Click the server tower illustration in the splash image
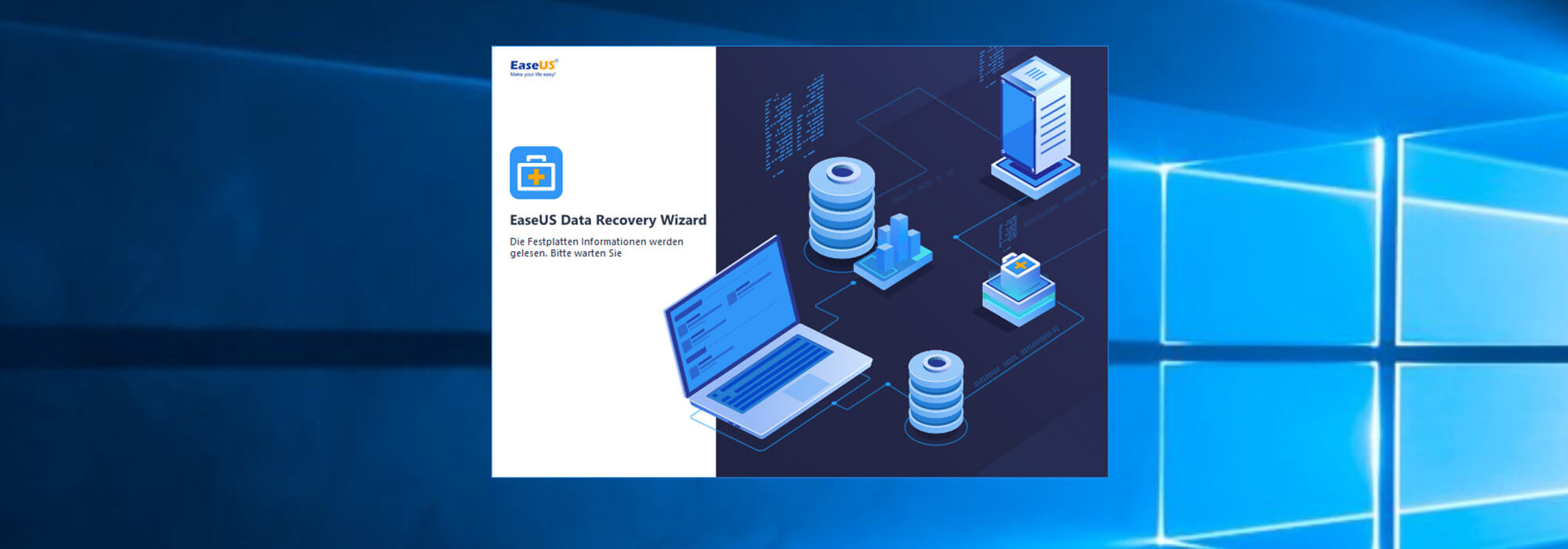 pyautogui.click(x=1036, y=125)
